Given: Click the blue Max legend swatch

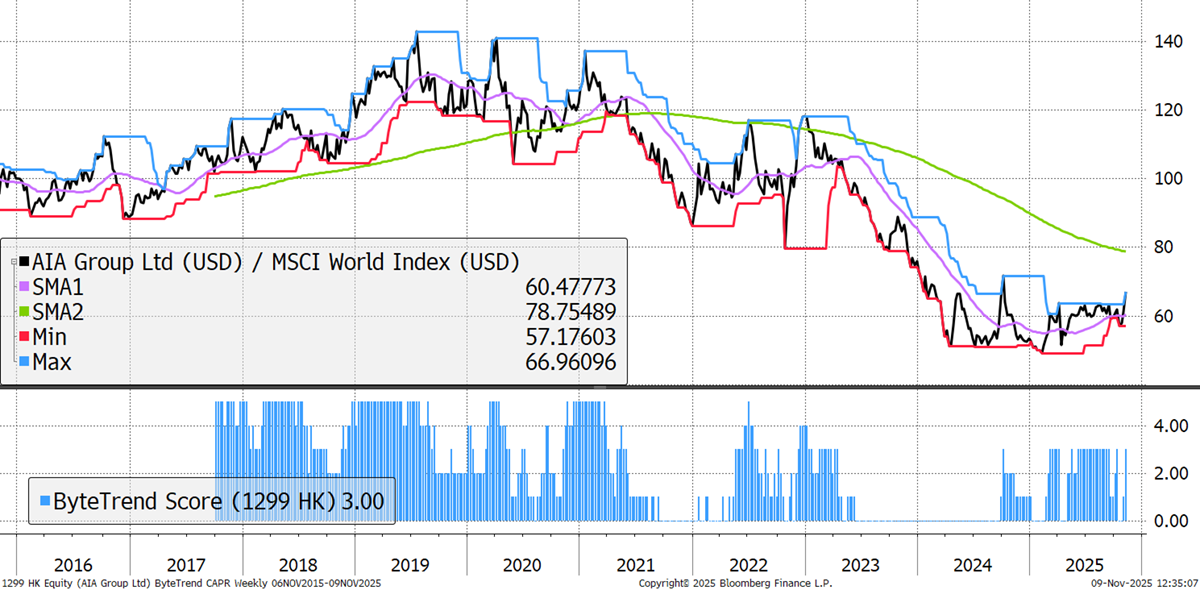Looking at the screenshot, I should [25, 361].
